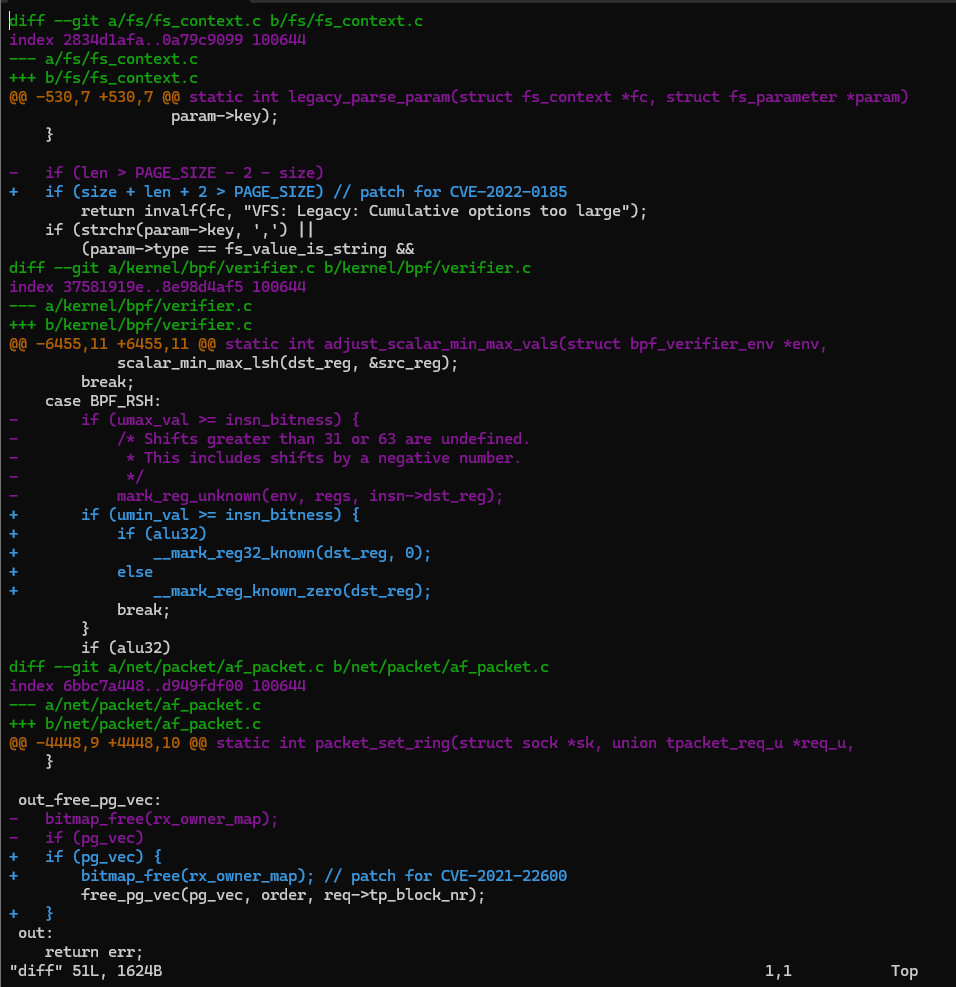Click the 'patch for CVE-2021-22600' comment
The height and width of the screenshot is (987, 956).
click(x=446, y=876)
